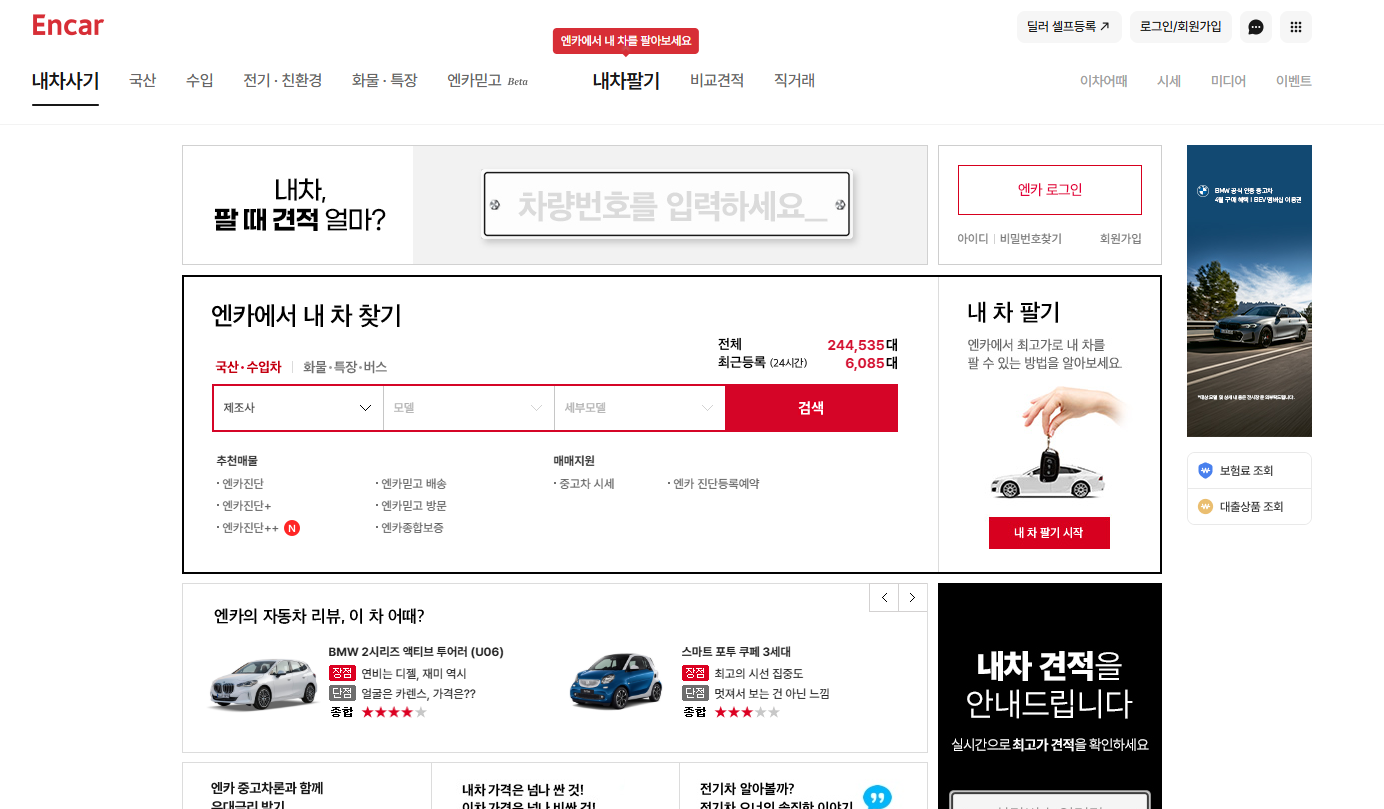This screenshot has width=1384, height=809.
Task: Click BMW 2시리즈 액티브 투어러 (U06) title
Action: click(416, 652)
